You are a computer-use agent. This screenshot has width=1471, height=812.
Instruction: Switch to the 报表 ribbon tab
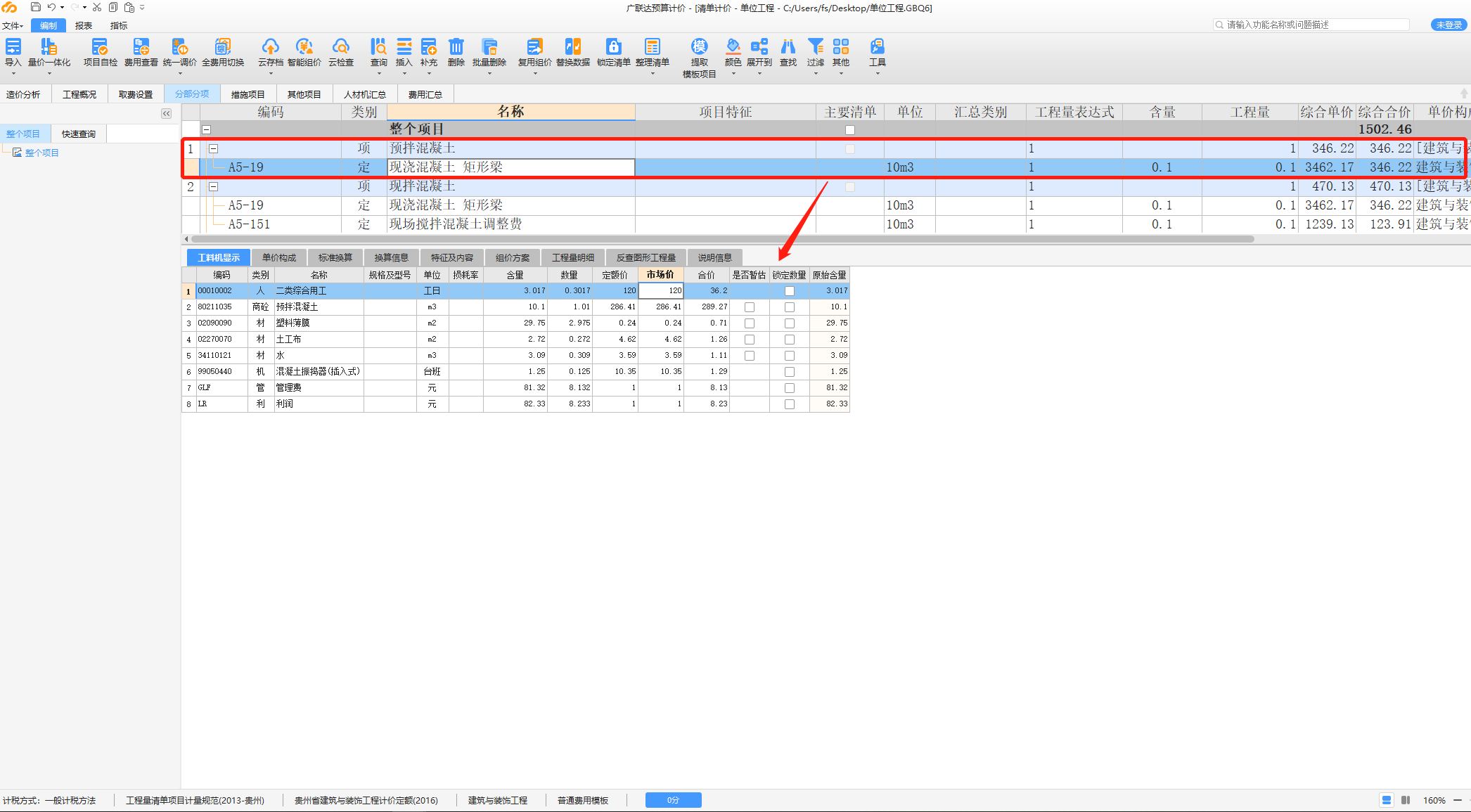coord(84,25)
